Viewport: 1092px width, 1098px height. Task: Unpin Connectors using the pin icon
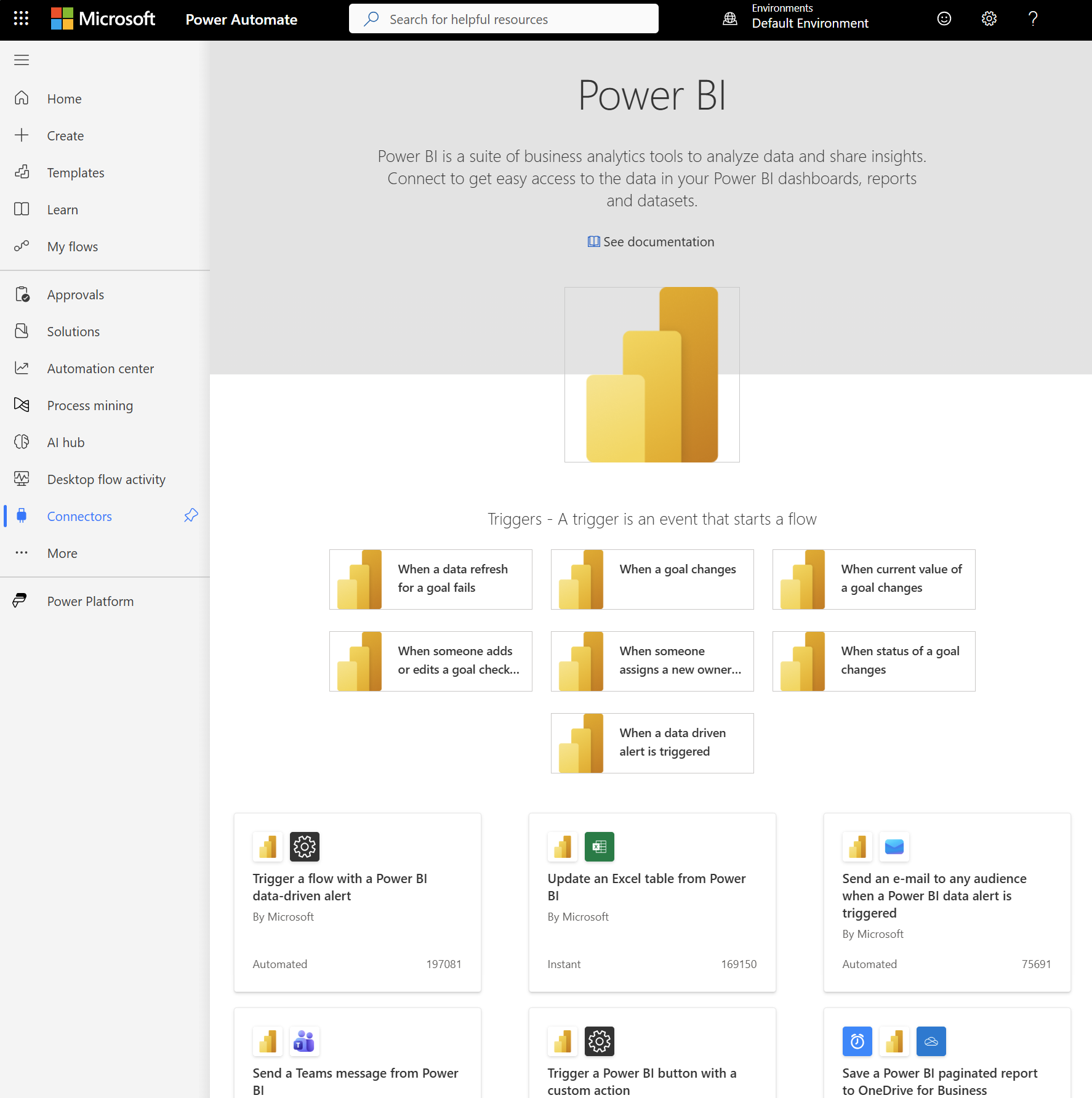click(190, 516)
